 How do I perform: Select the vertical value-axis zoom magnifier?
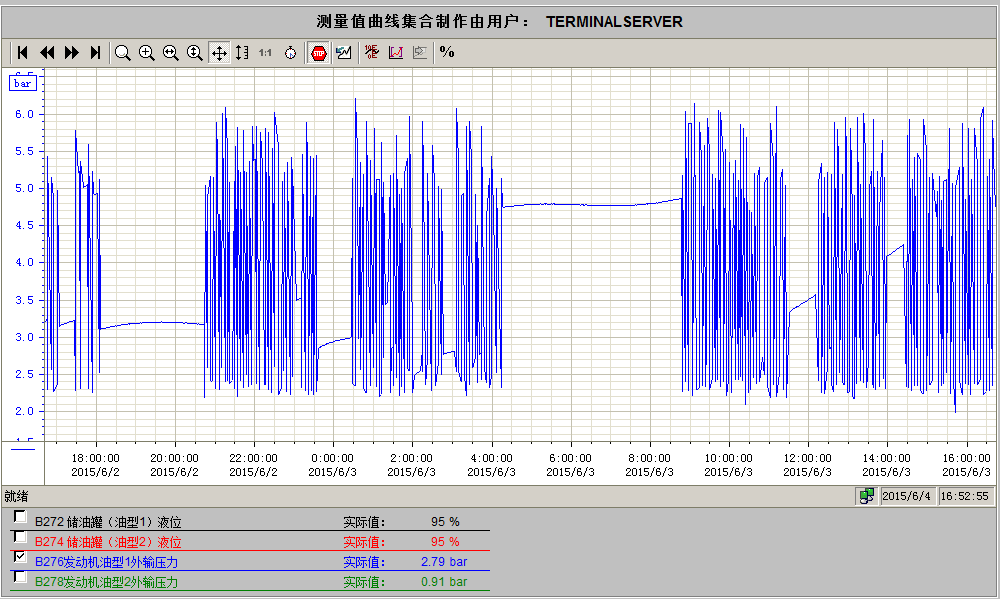(x=195, y=52)
